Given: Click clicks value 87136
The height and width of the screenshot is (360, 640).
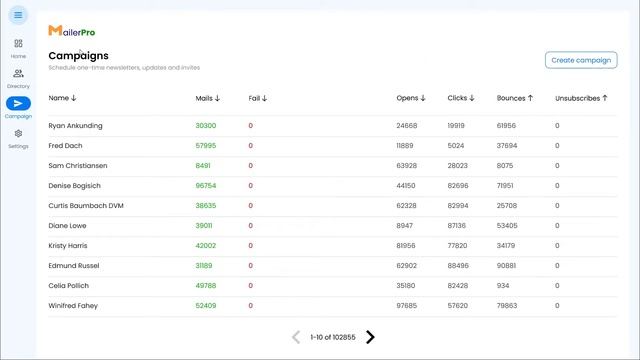Looking at the screenshot, I should 456,226.
